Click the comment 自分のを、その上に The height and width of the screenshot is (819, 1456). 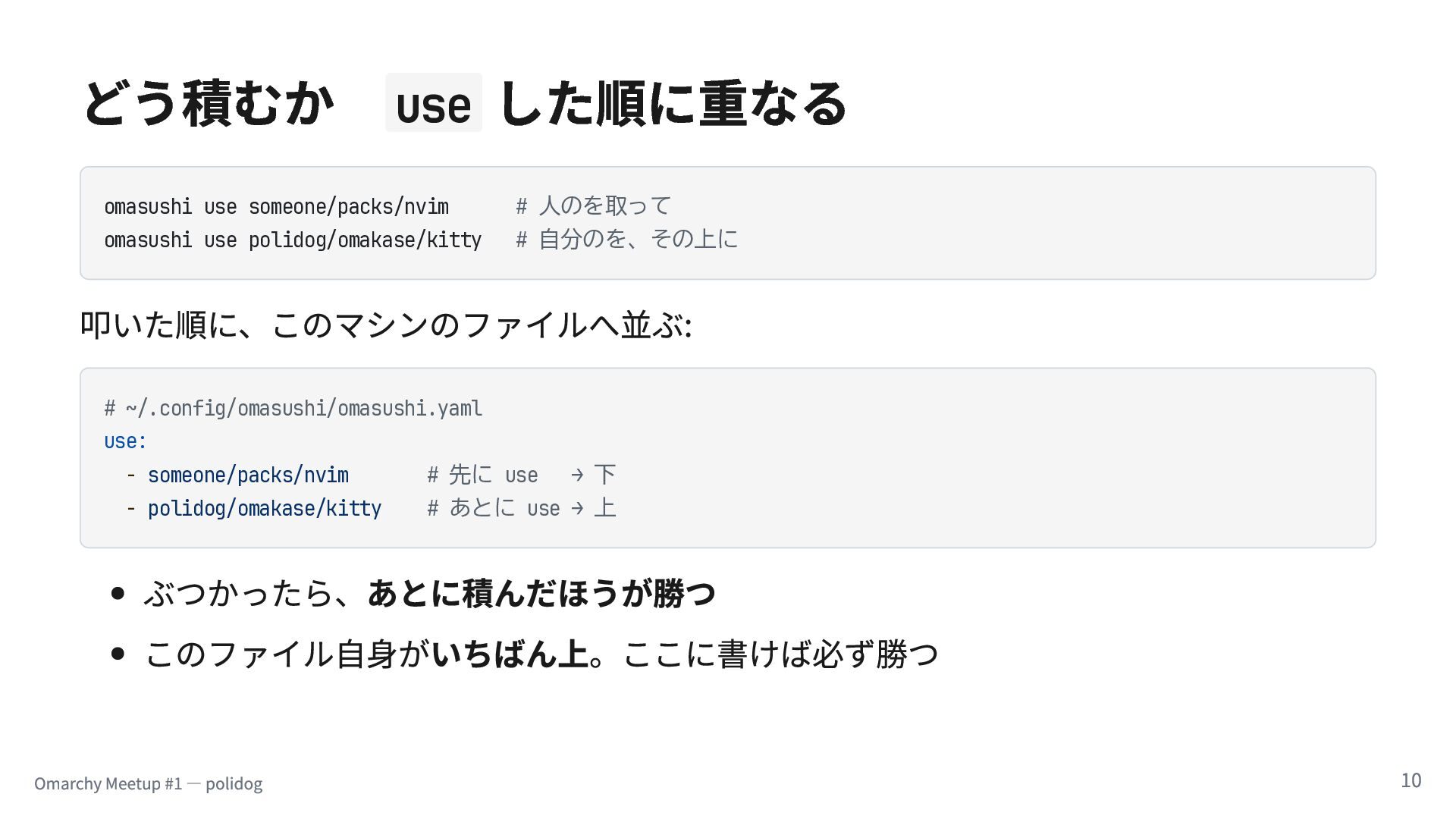coord(626,239)
